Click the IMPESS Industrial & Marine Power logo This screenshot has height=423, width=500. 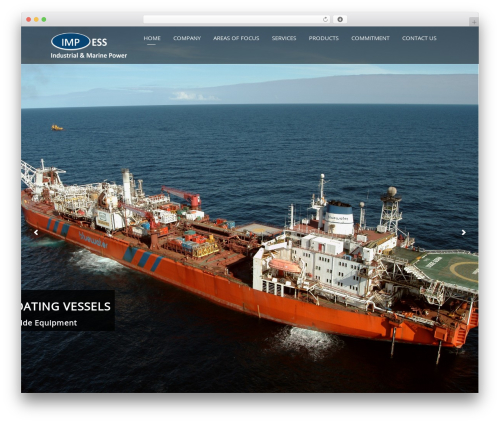[x=89, y=46]
